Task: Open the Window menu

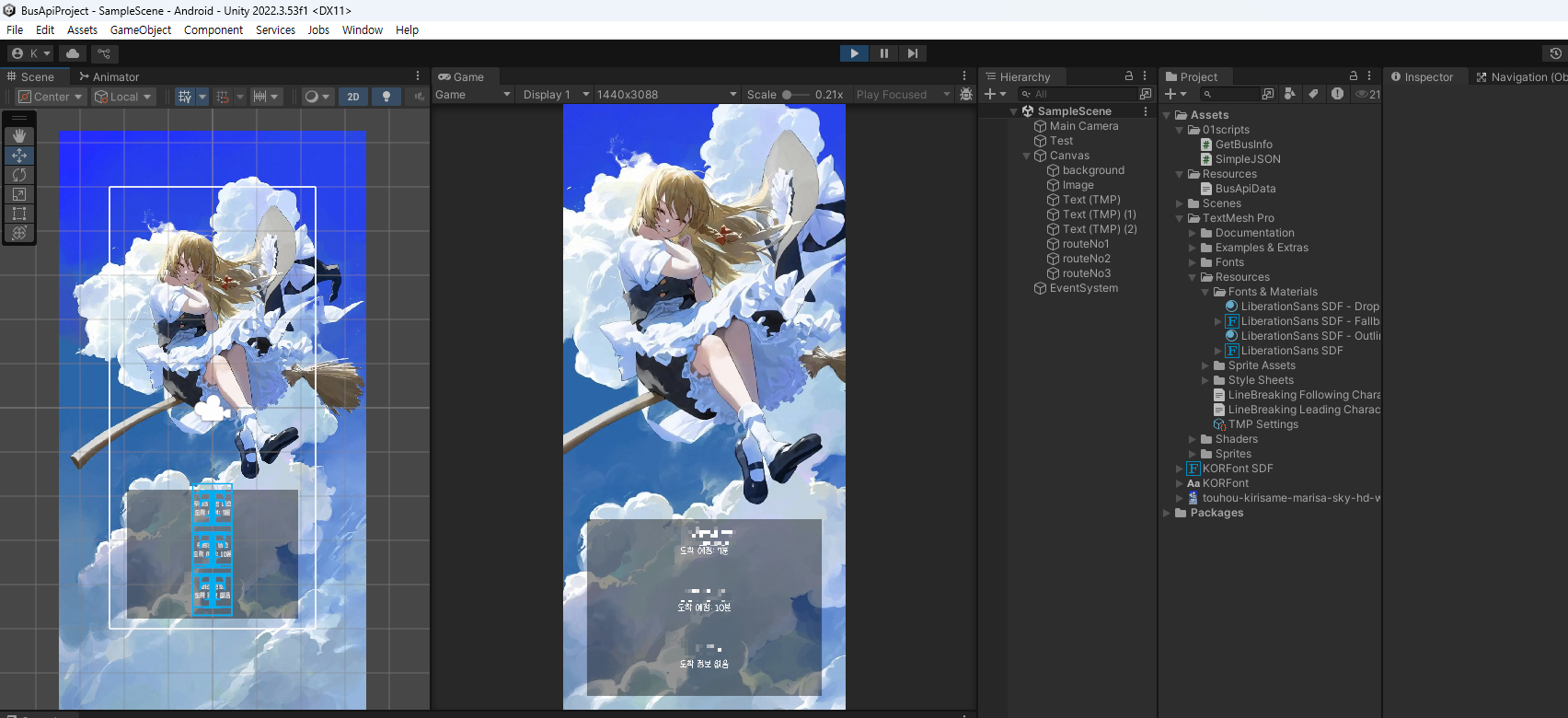Action: coord(363,30)
